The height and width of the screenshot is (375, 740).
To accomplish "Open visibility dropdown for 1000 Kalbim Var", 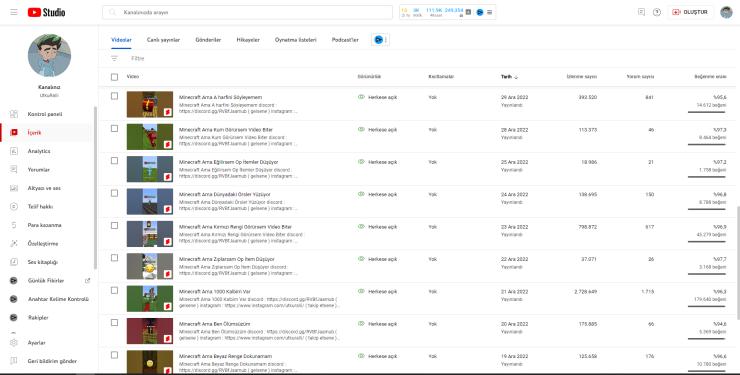I will pyautogui.click(x=378, y=292).
